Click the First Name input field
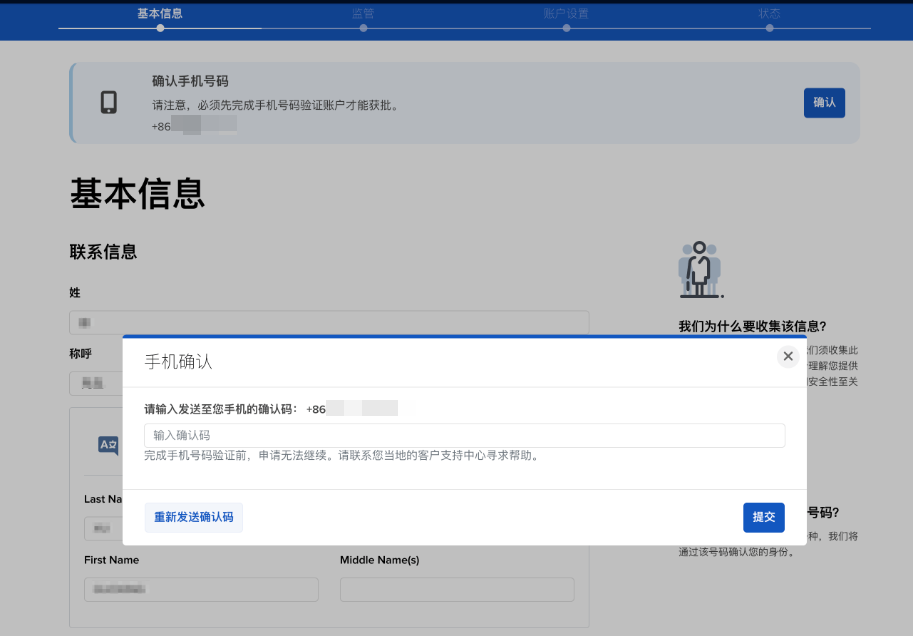The image size is (913, 636). point(201,590)
